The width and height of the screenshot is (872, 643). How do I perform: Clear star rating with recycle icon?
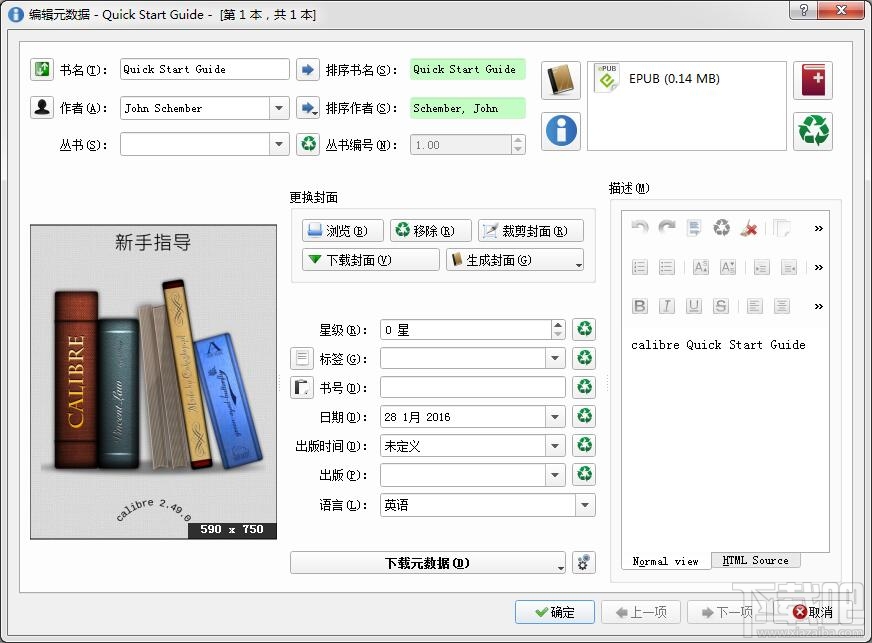tap(584, 329)
